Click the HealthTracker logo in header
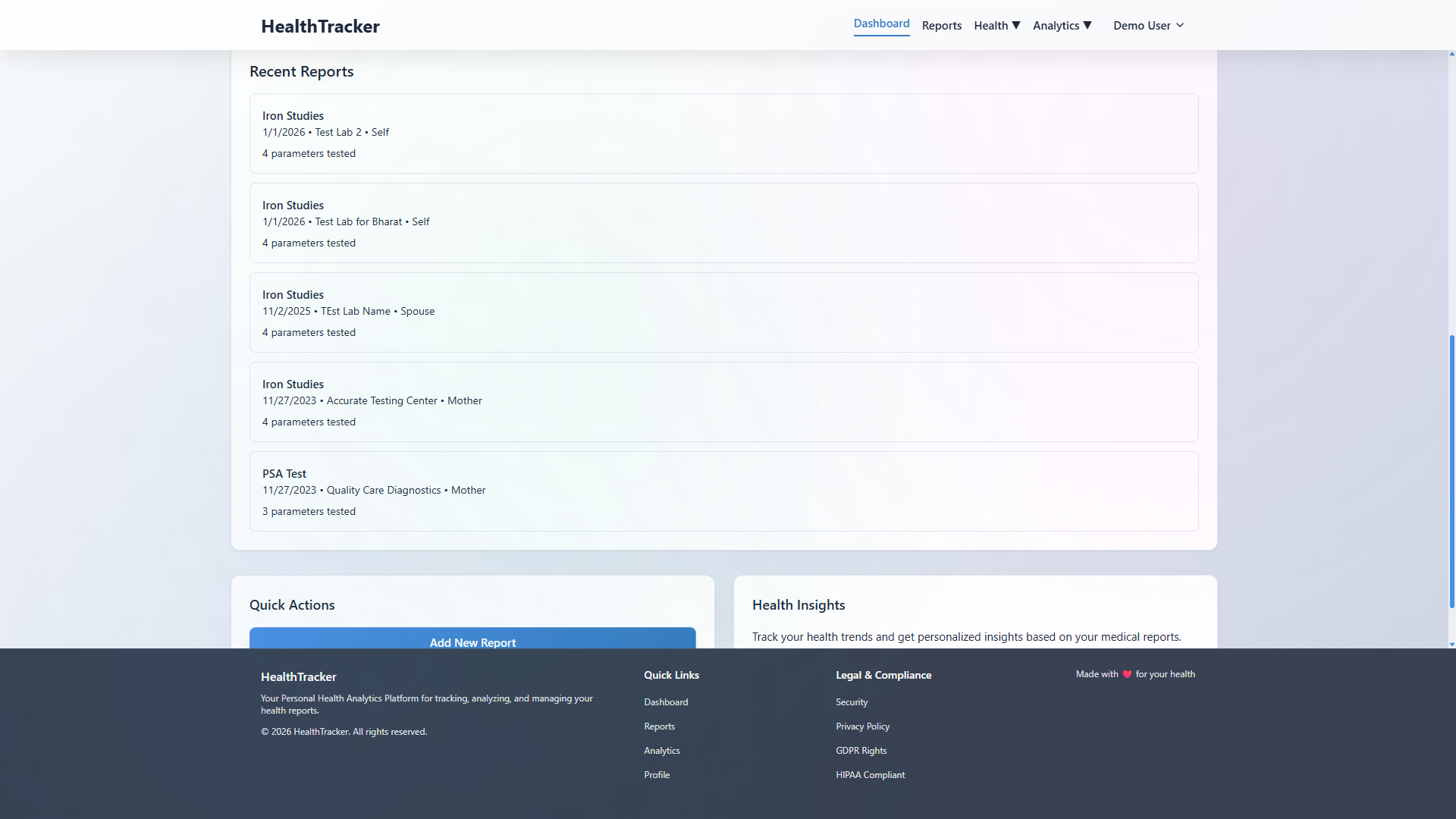This screenshot has width=1456, height=819. [x=320, y=26]
